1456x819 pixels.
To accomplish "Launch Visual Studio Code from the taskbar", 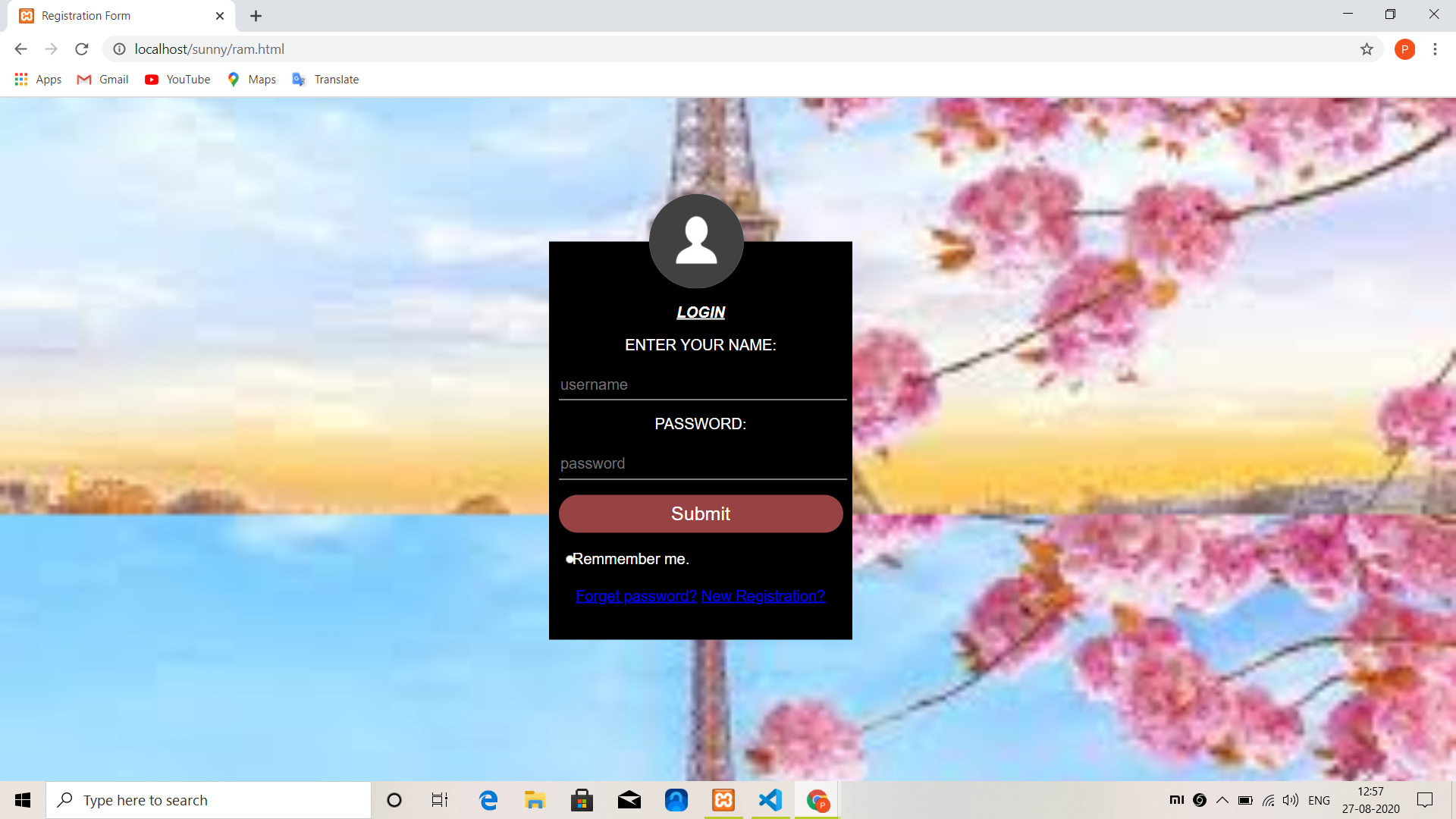I will click(x=770, y=799).
